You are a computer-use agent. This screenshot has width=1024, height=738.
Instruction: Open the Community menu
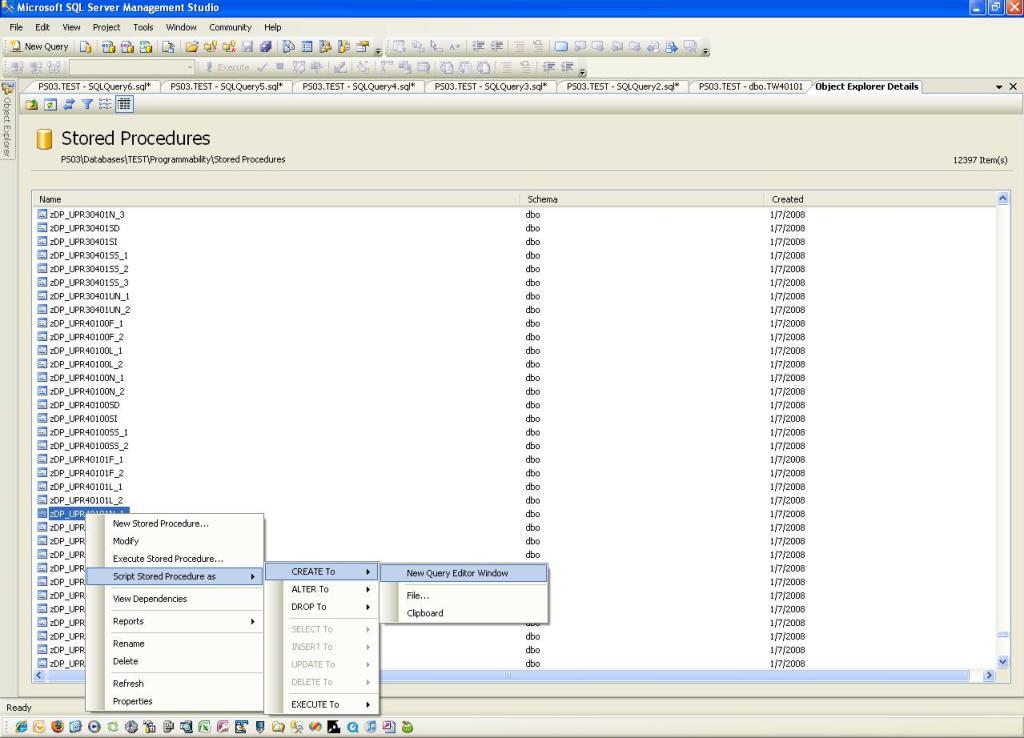point(230,27)
